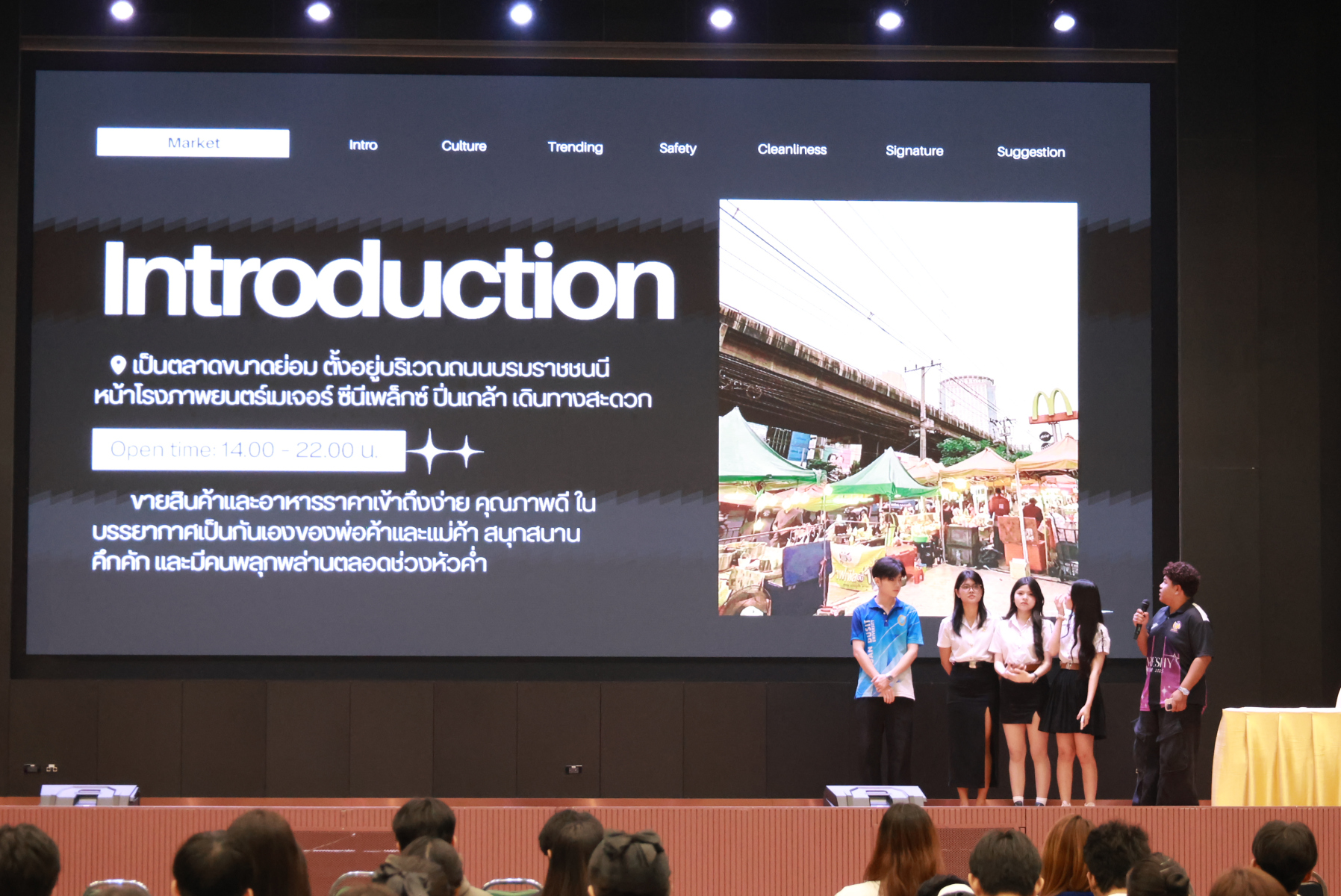This screenshot has height=896, width=1341.
Task: Click the Open time 14.00 - 22.00 box
Action: coord(248,449)
